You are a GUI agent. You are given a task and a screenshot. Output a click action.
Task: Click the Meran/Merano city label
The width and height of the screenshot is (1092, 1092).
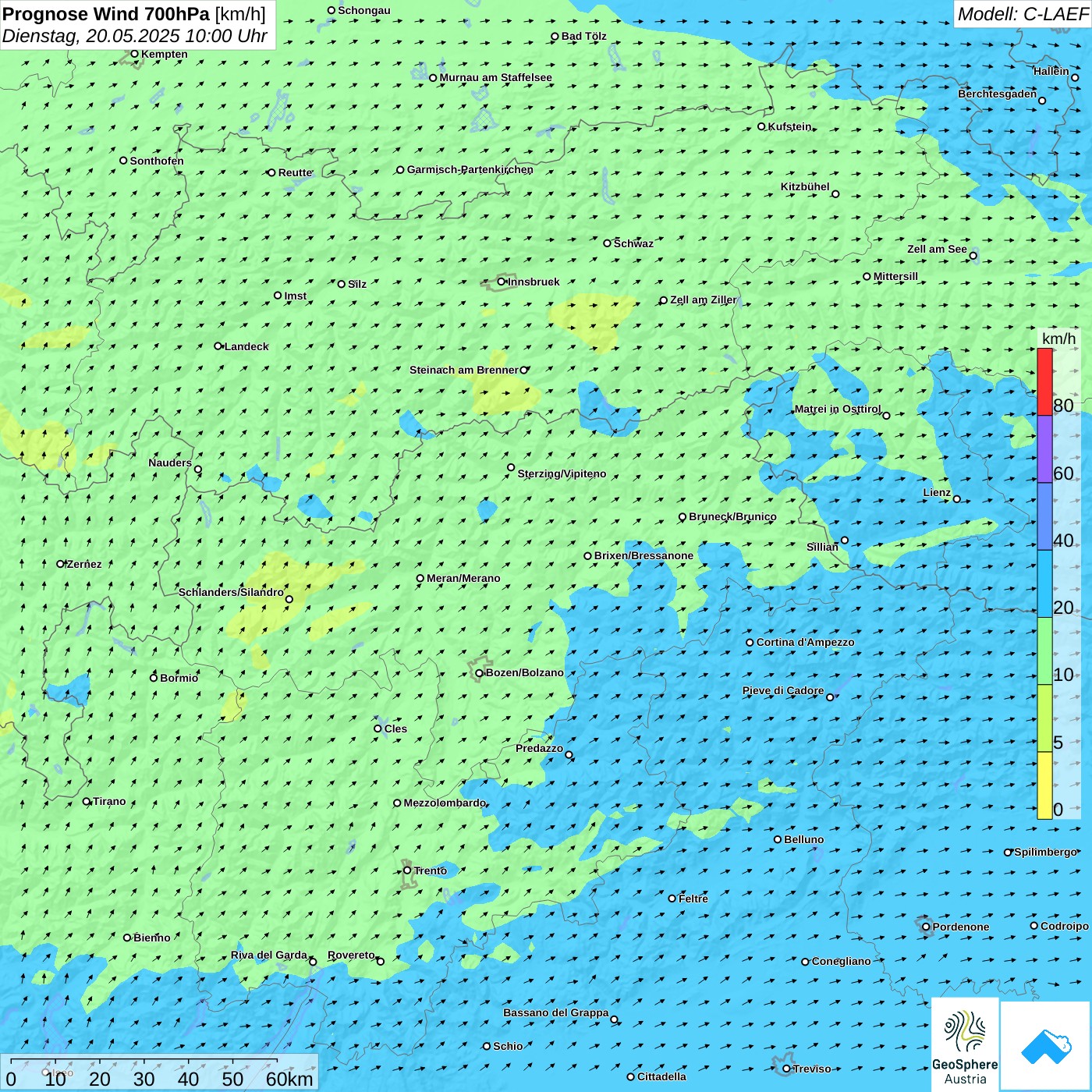(x=463, y=579)
